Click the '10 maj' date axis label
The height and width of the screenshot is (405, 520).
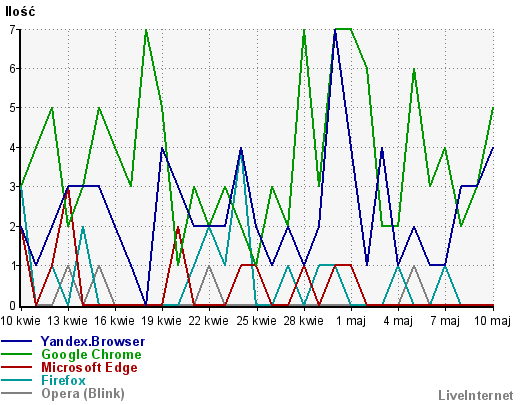coord(492,321)
